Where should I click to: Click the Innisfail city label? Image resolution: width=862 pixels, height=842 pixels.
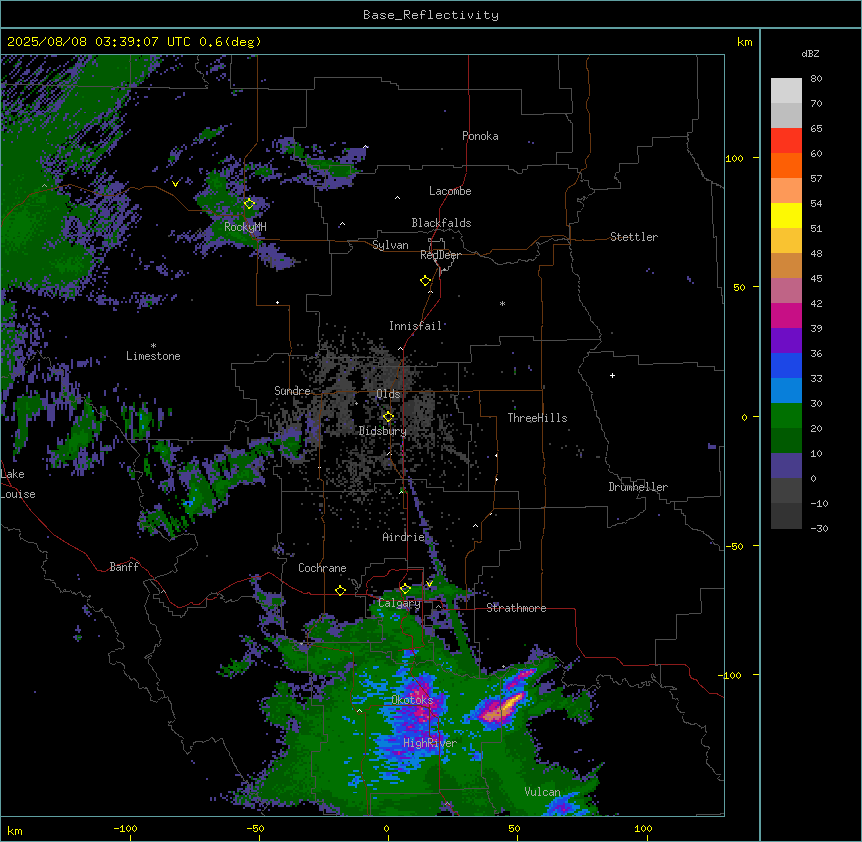pos(415,326)
